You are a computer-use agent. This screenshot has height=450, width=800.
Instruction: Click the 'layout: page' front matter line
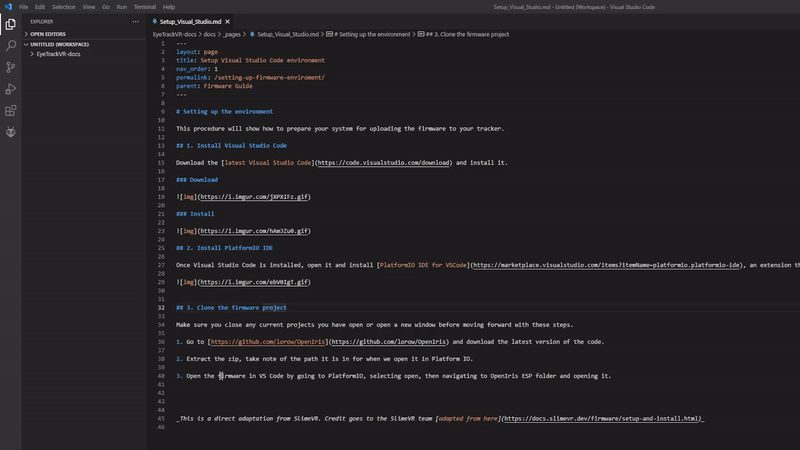(x=197, y=52)
